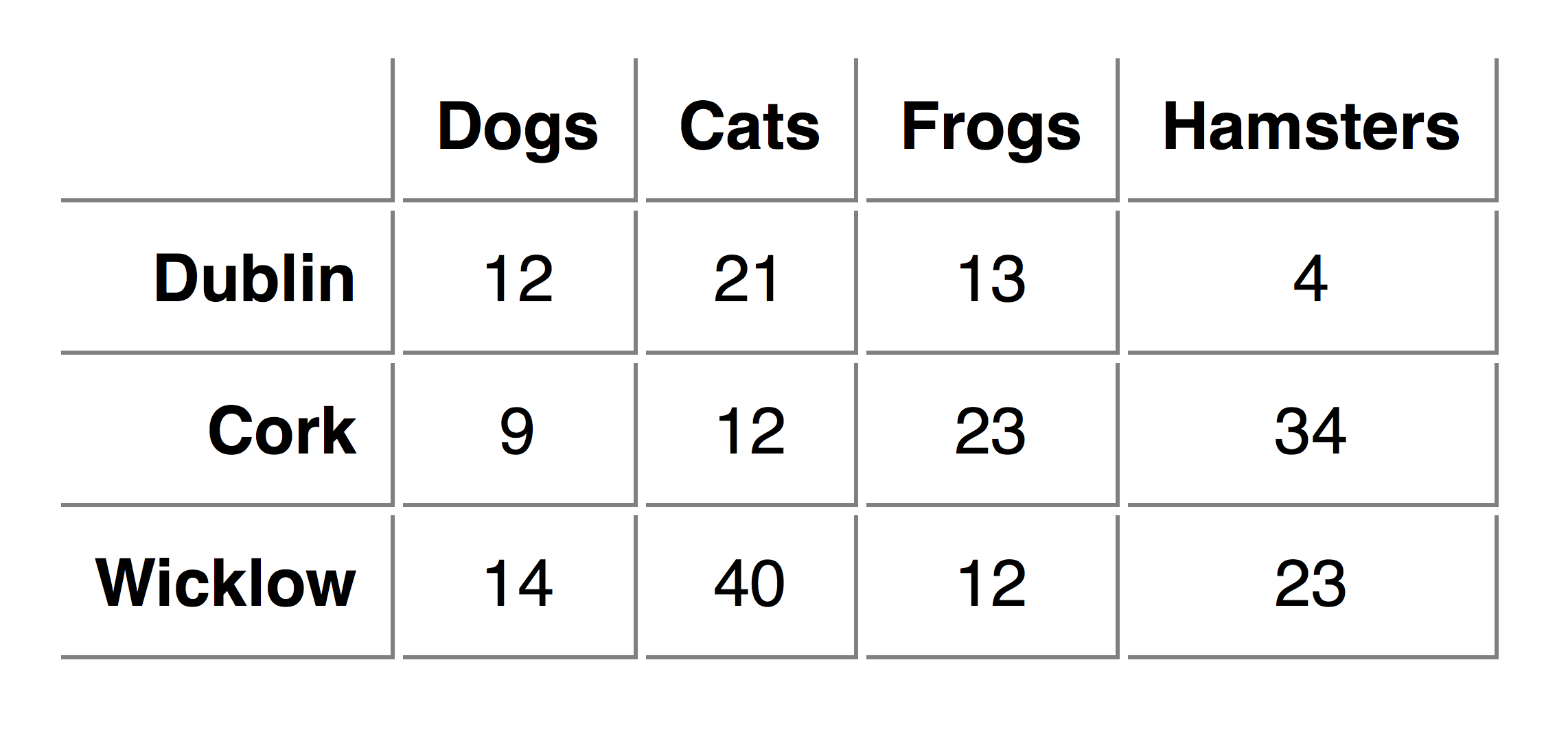Click Dublin Cats cell showing 21
Image resolution: width=1568 pixels, height=730 pixels.
point(752,282)
